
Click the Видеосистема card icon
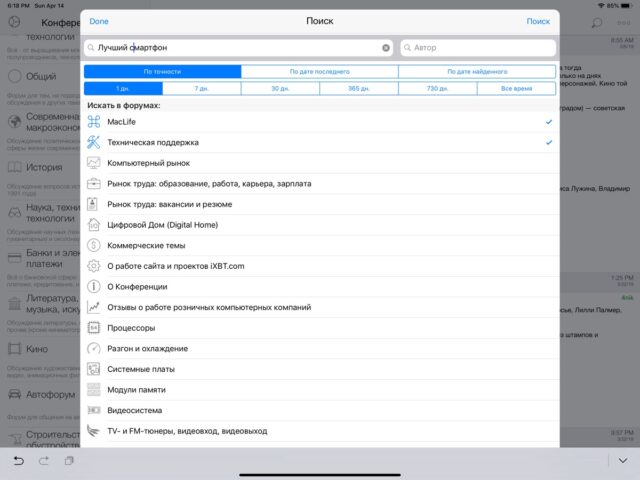[x=93, y=410]
